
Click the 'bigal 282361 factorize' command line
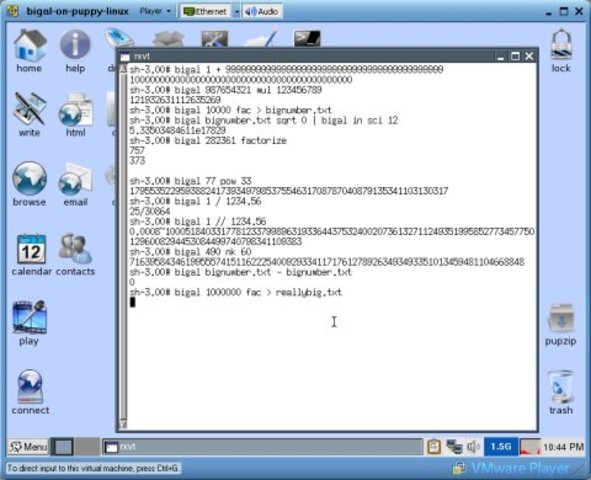(x=208, y=141)
